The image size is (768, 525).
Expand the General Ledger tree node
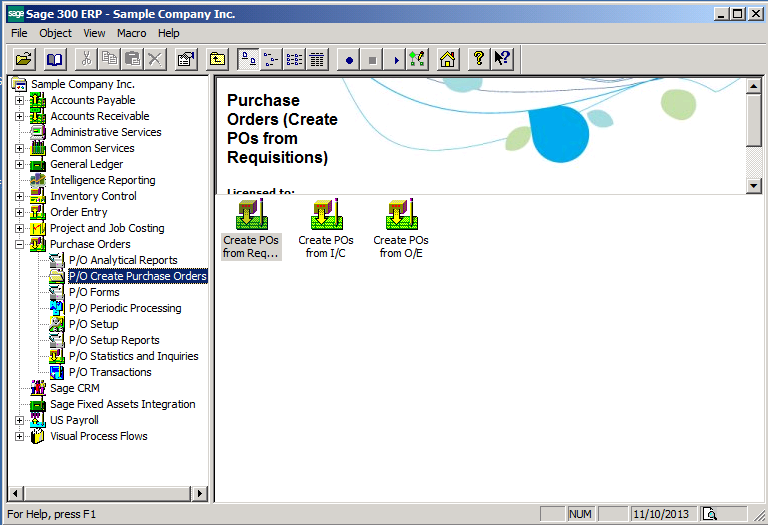(x=19, y=165)
